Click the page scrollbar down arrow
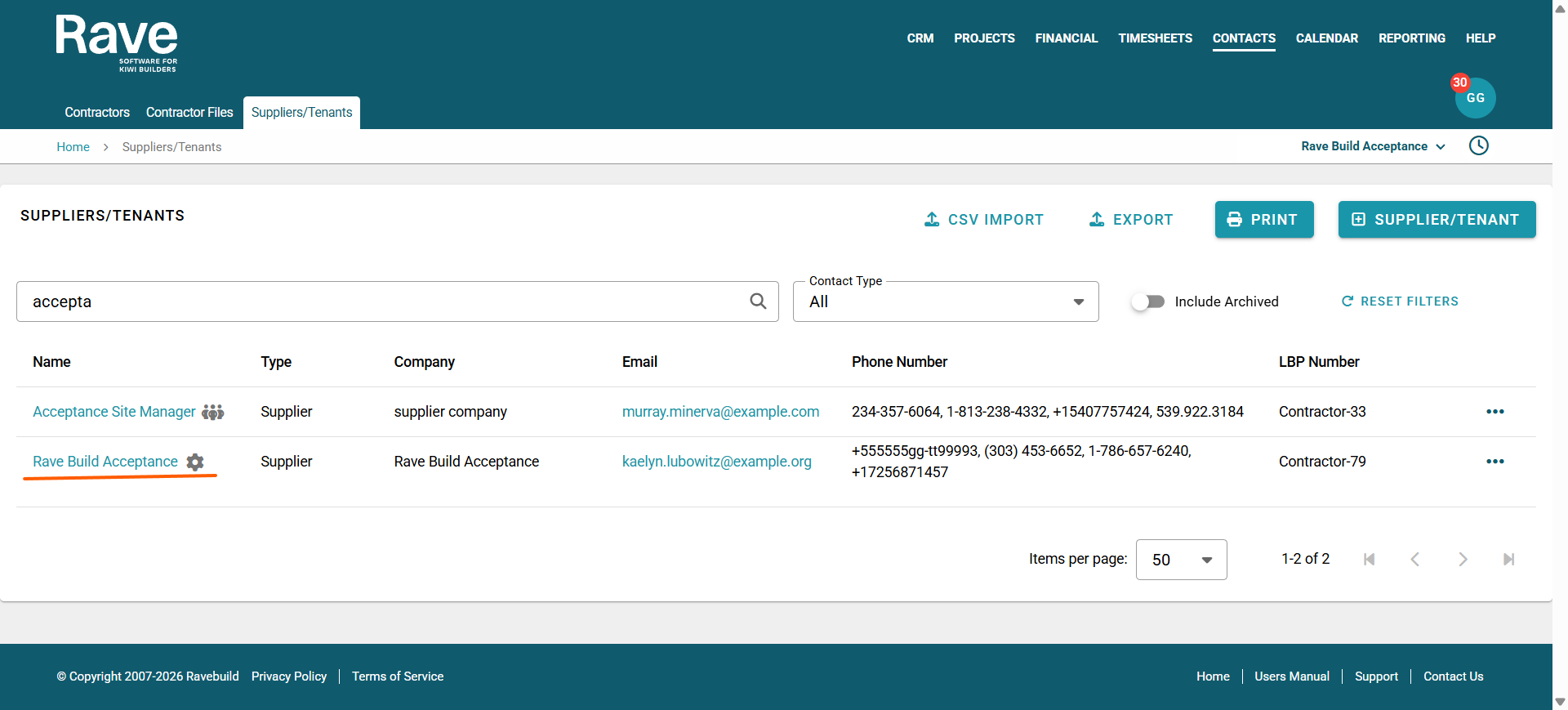The height and width of the screenshot is (710, 1568). click(x=1560, y=702)
